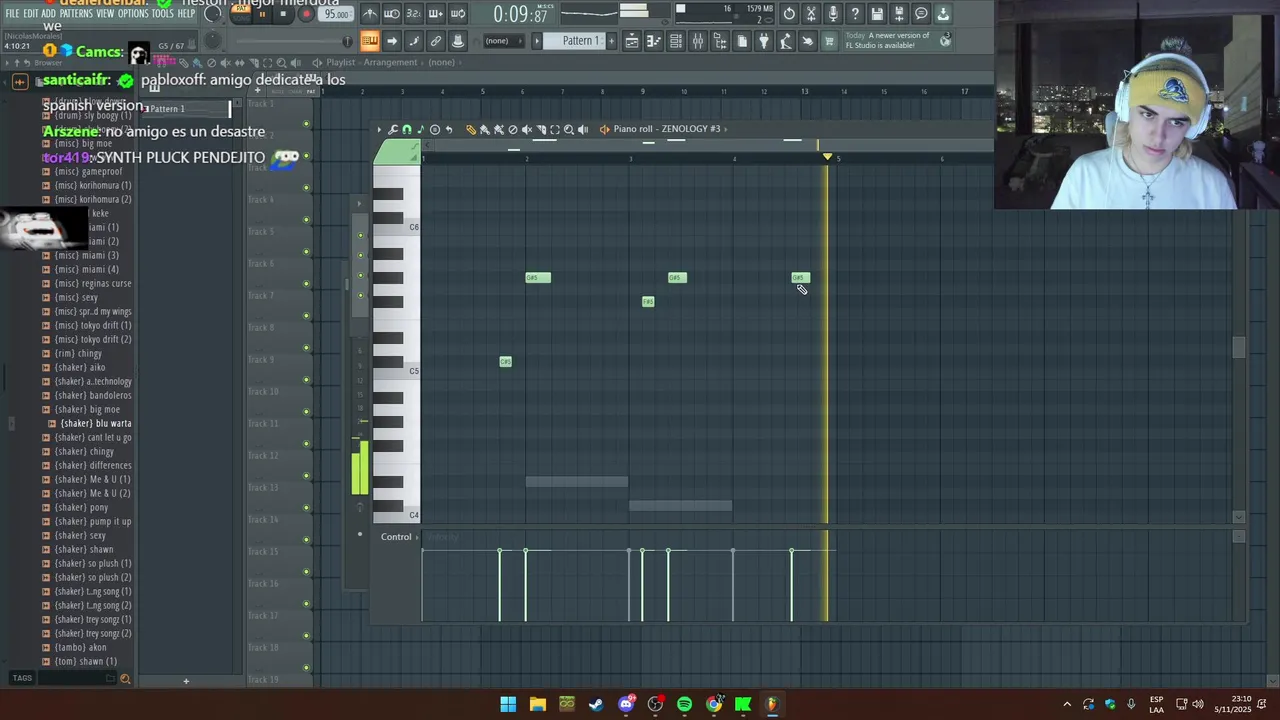1280x720 pixels.
Task: Click the Record button
Action: (306, 14)
